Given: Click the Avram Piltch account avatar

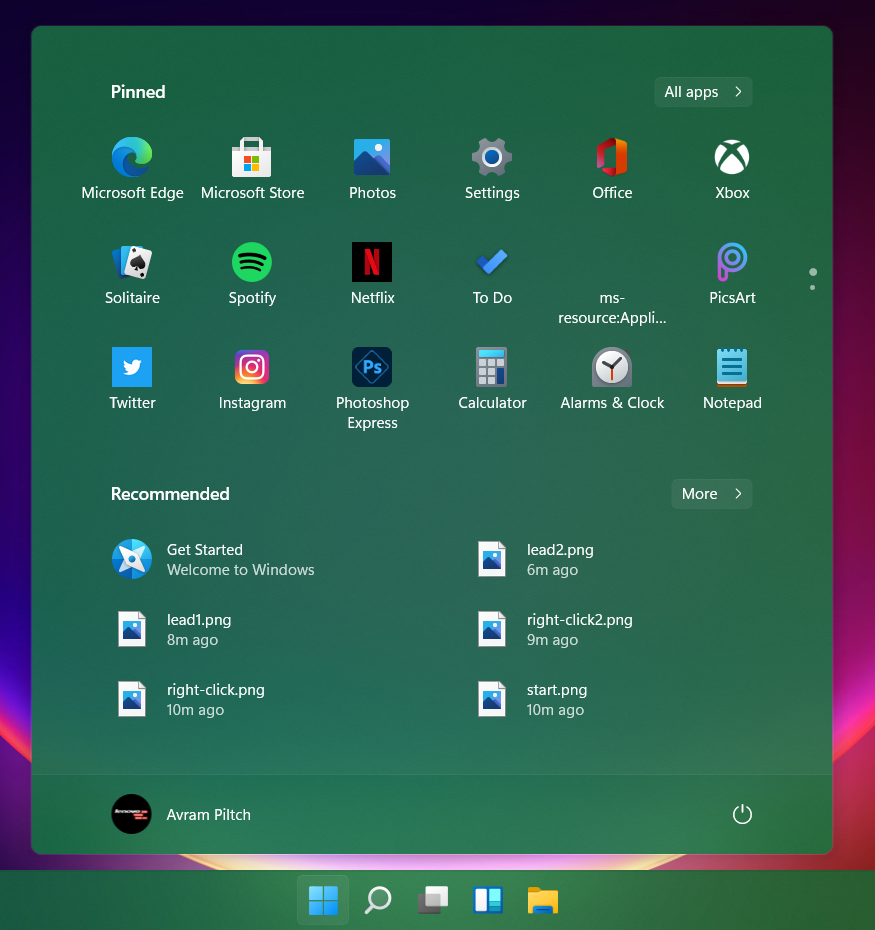Looking at the screenshot, I should 131,814.
